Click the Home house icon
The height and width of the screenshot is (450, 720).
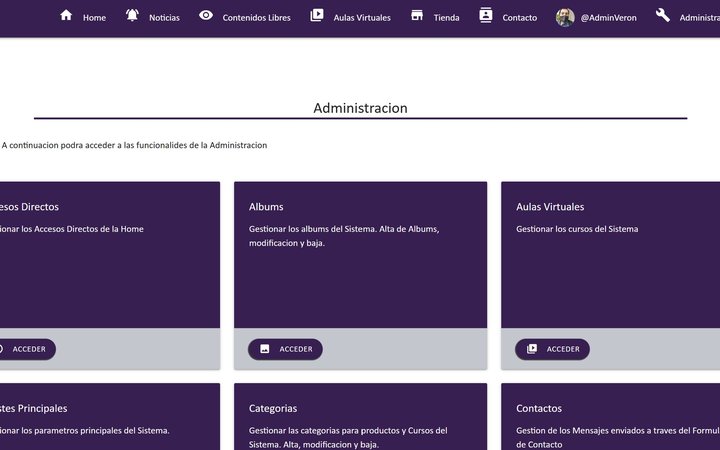tap(66, 15)
